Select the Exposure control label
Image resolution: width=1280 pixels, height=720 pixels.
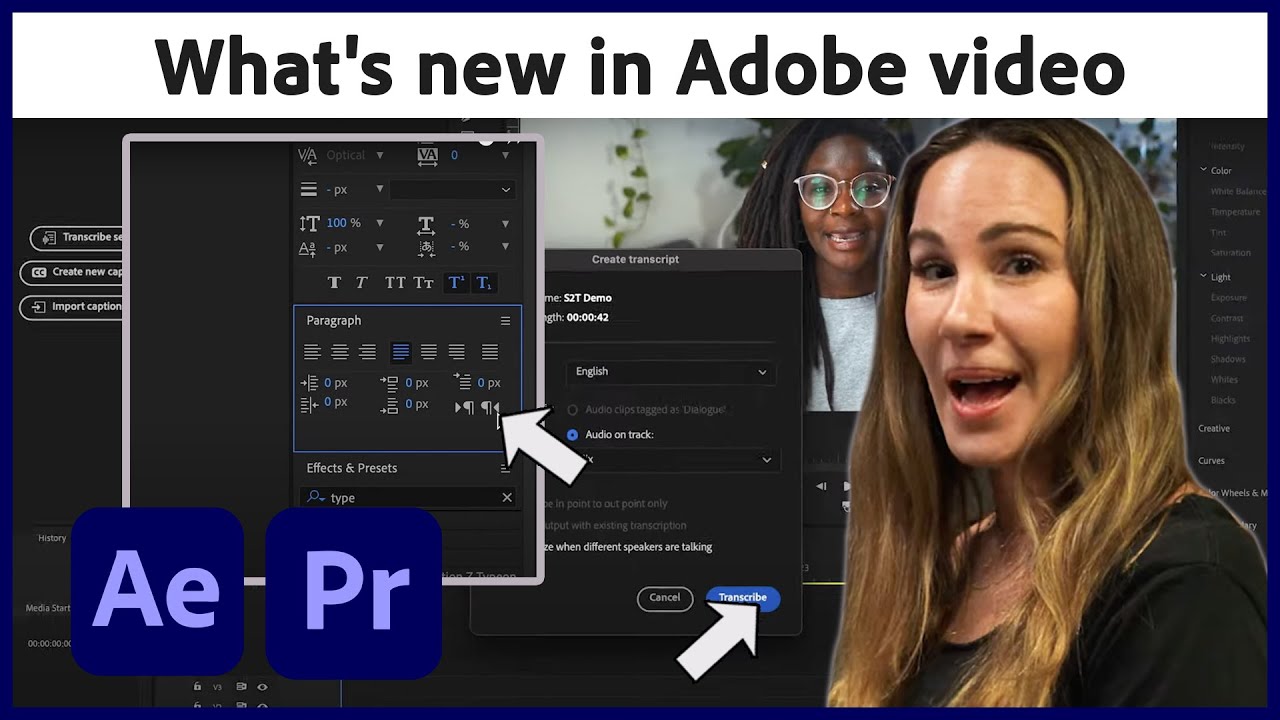pos(1229,298)
